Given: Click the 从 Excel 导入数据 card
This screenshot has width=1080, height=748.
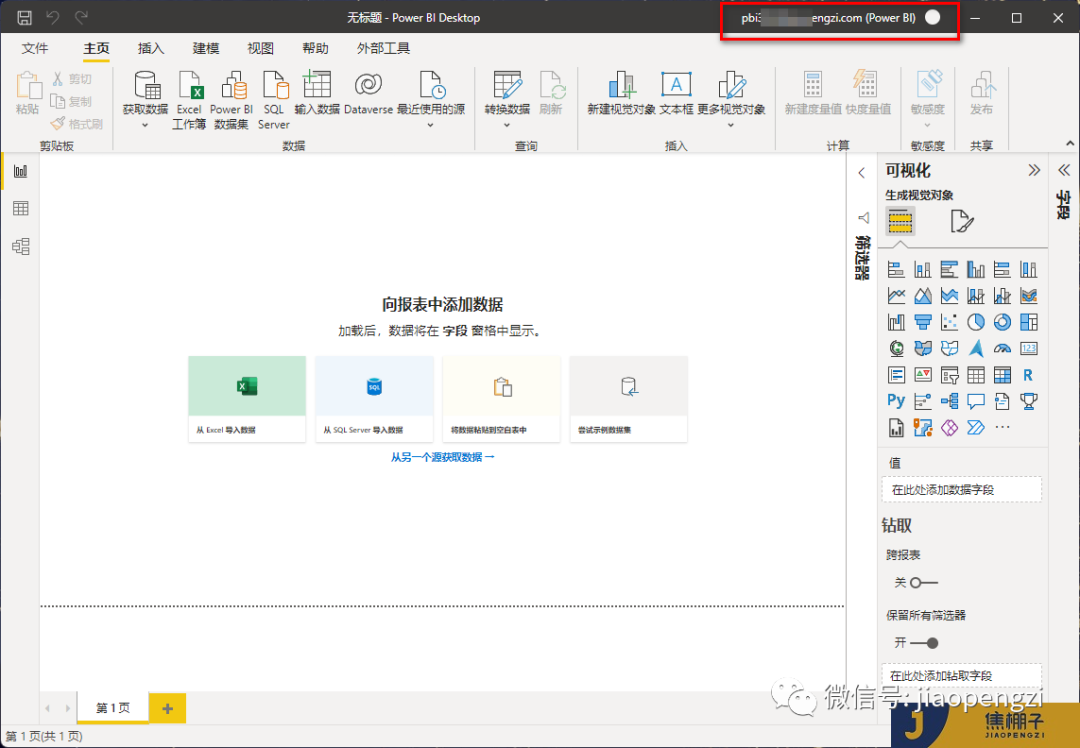Looking at the screenshot, I should [247, 399].
